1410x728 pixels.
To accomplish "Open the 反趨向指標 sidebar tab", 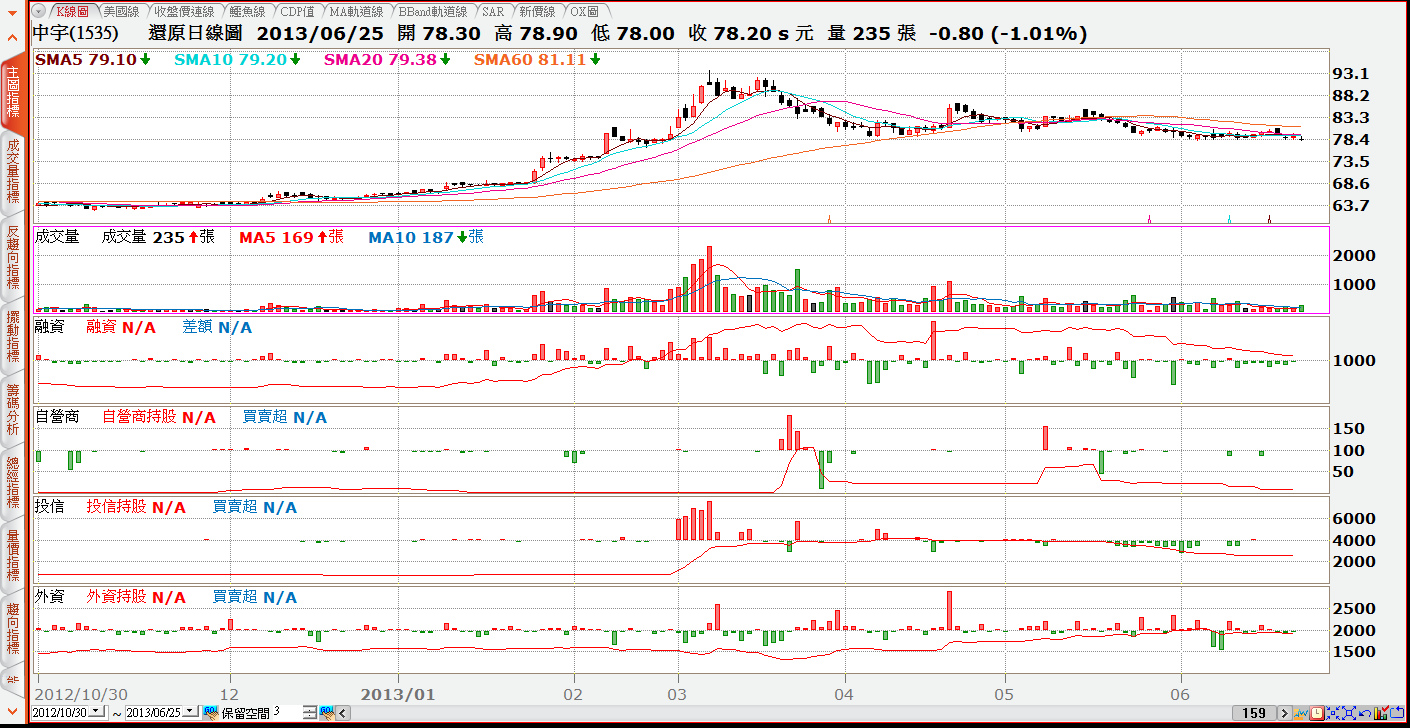I will [x=13, y=258].
